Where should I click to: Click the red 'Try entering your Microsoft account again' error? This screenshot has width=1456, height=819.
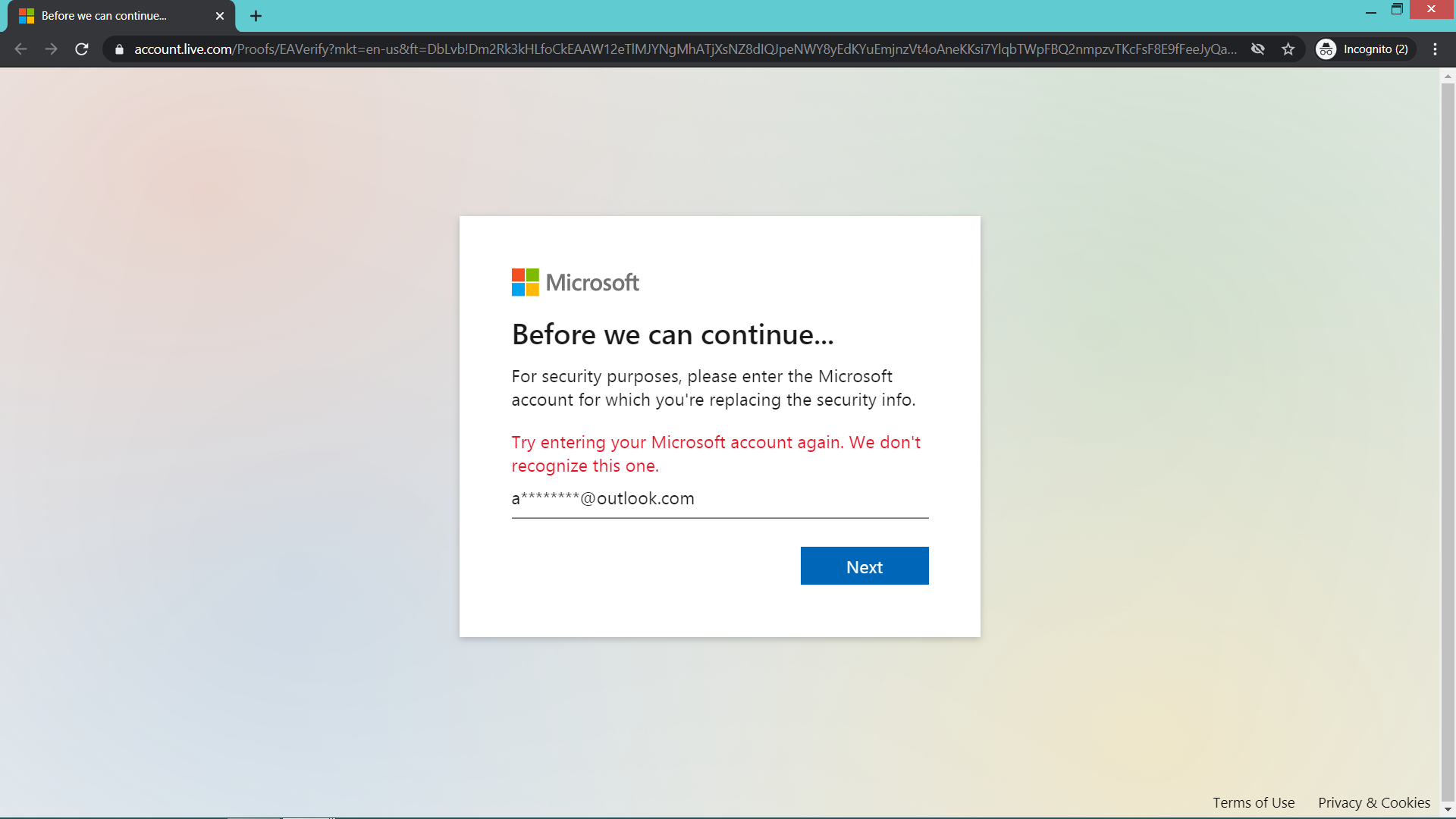pyautogui.click(x=716, y=454)
